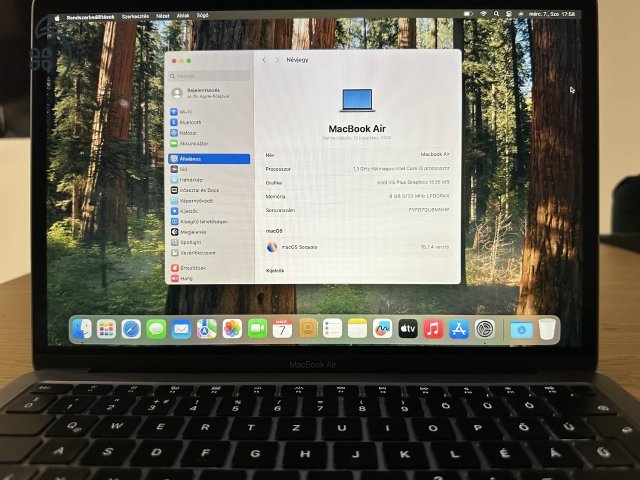
Task: Go back using the left chevron
Action: tap(264, 60)
